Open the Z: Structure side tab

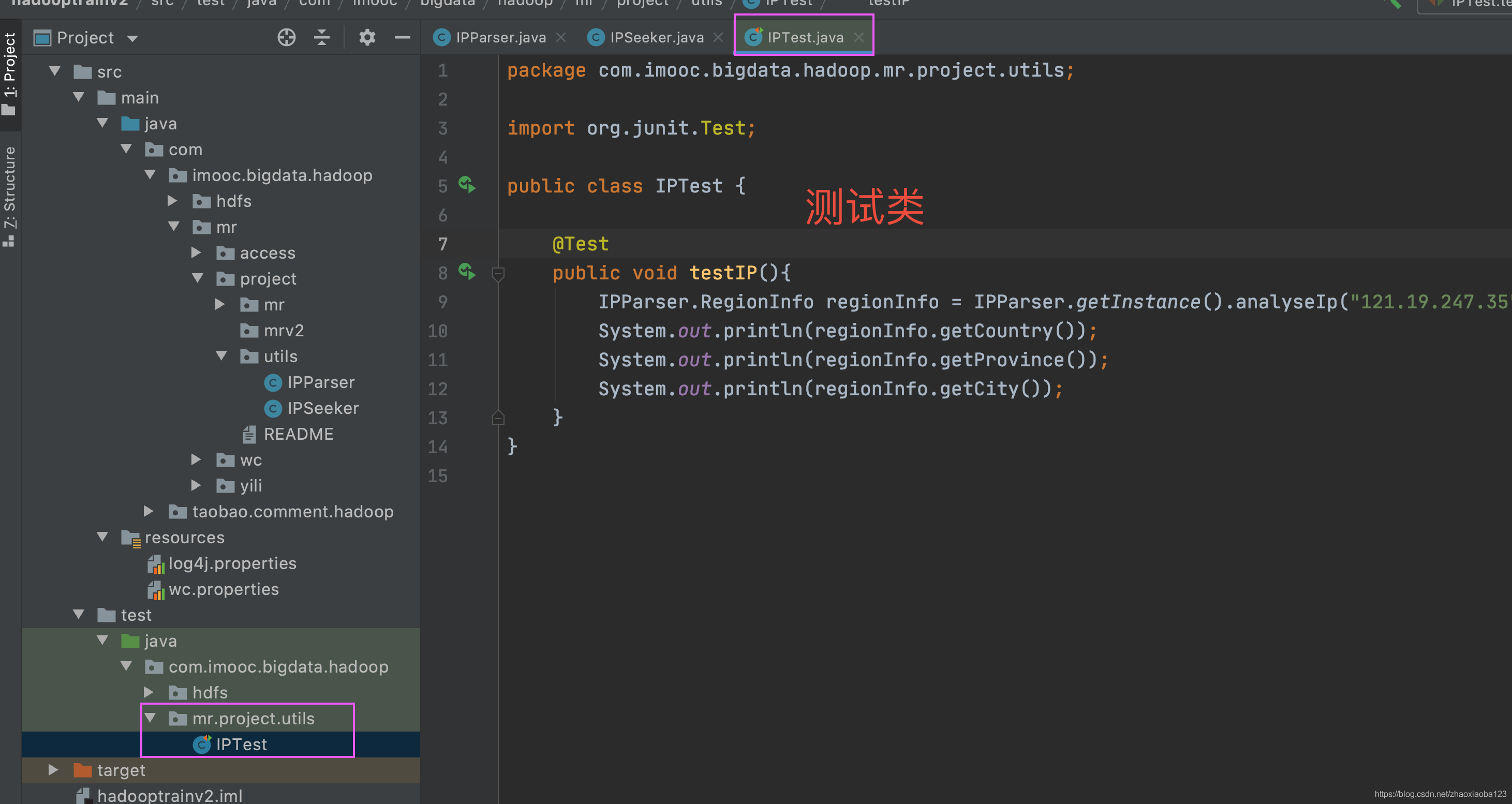(x=10, y=197)
